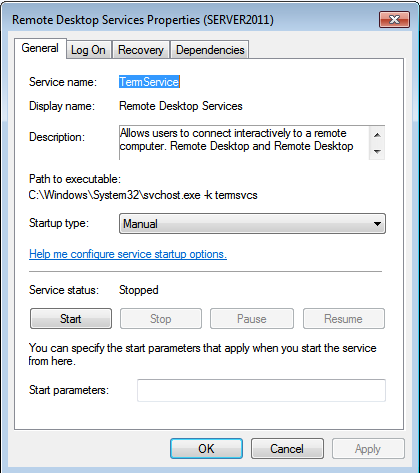
Task: Click the Start service button
Action: click(x=71, y=319)
